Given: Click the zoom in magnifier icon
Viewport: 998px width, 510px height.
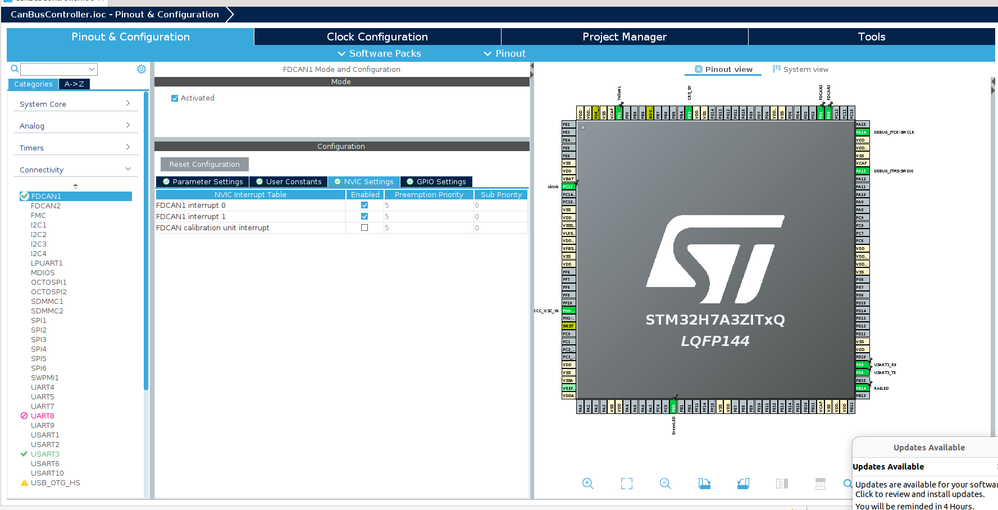Looking at the screenshot, I should click(x=587, y=483).
